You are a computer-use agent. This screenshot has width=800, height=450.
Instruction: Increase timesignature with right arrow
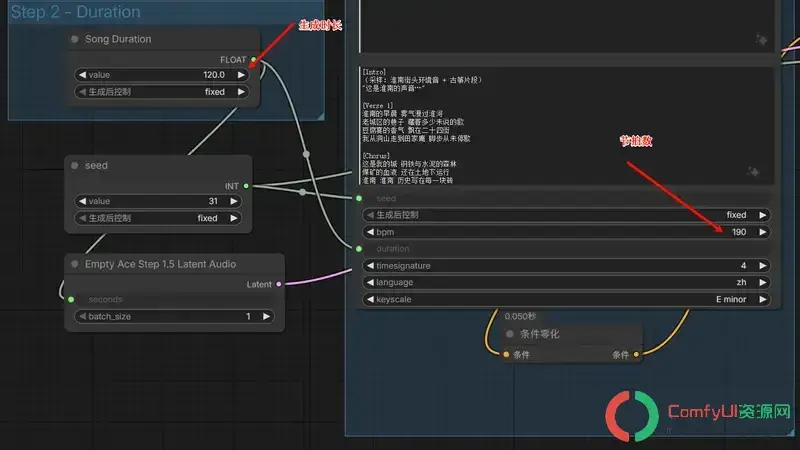762,266
